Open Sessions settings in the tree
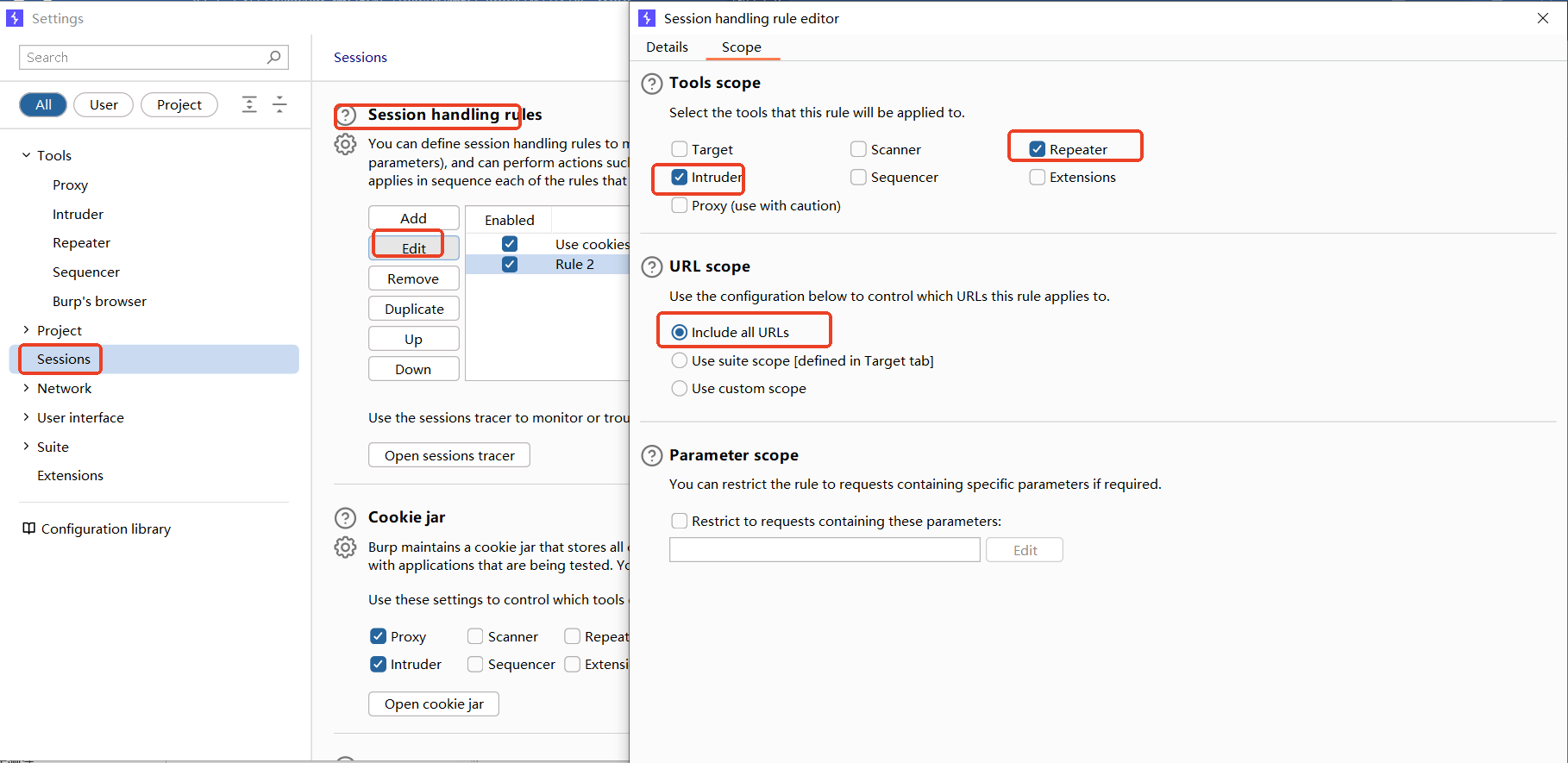 (x=155, y=359)
